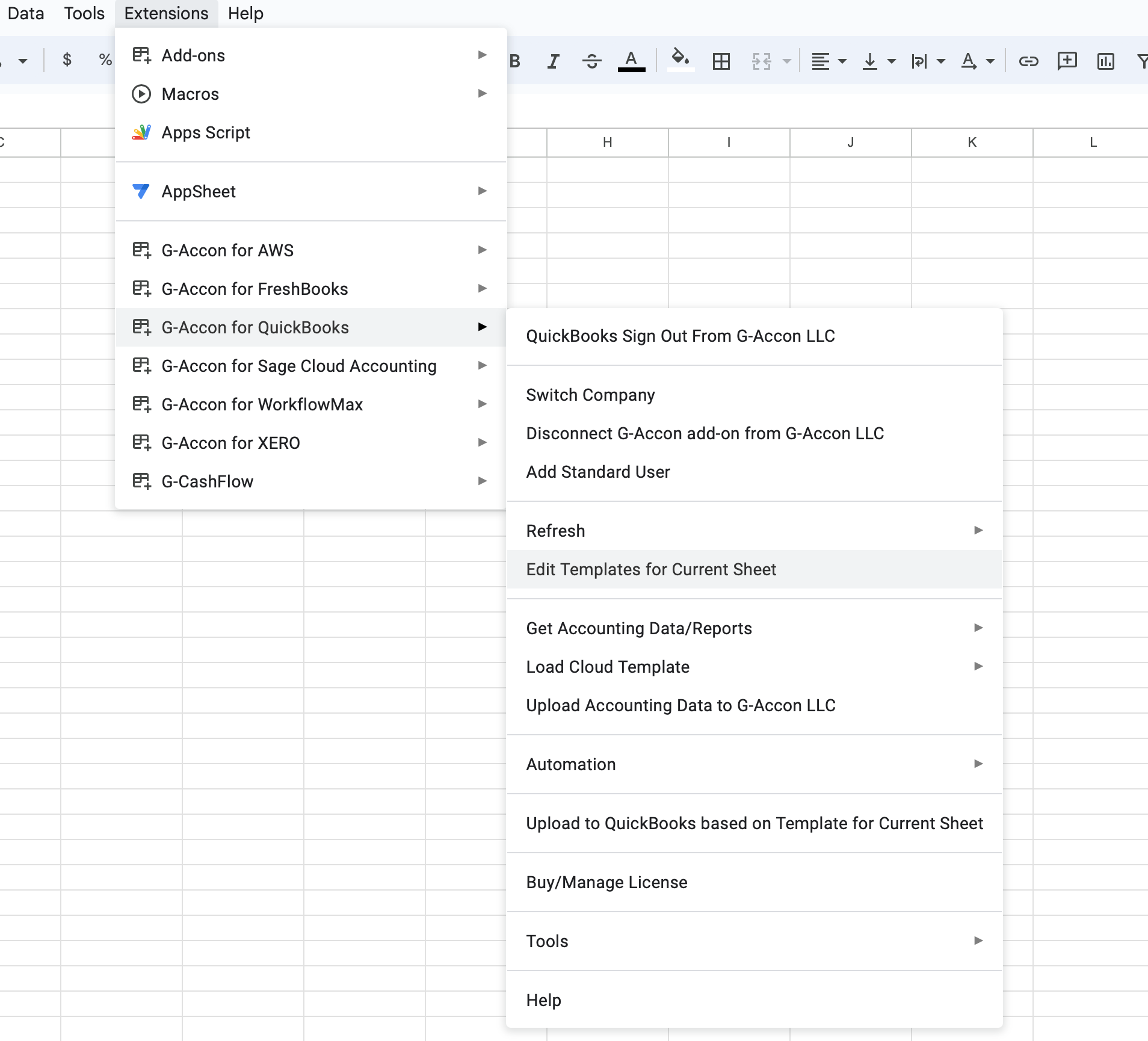
Task: Expand Load Cloud Template submenu
Action: pyautogui.click(x=755, y=667)
